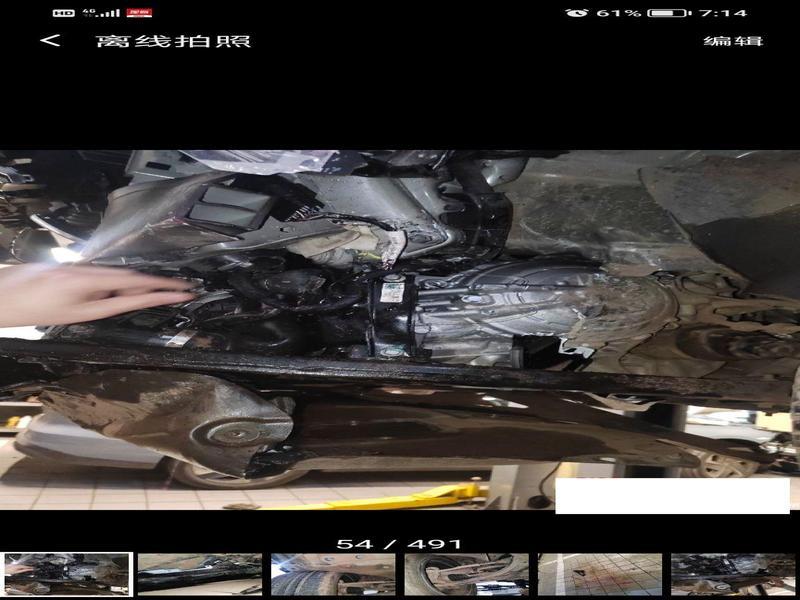The image size is (800, 600).
Task: Select the second thumbnail in the strip
Action: click(199, 574)
